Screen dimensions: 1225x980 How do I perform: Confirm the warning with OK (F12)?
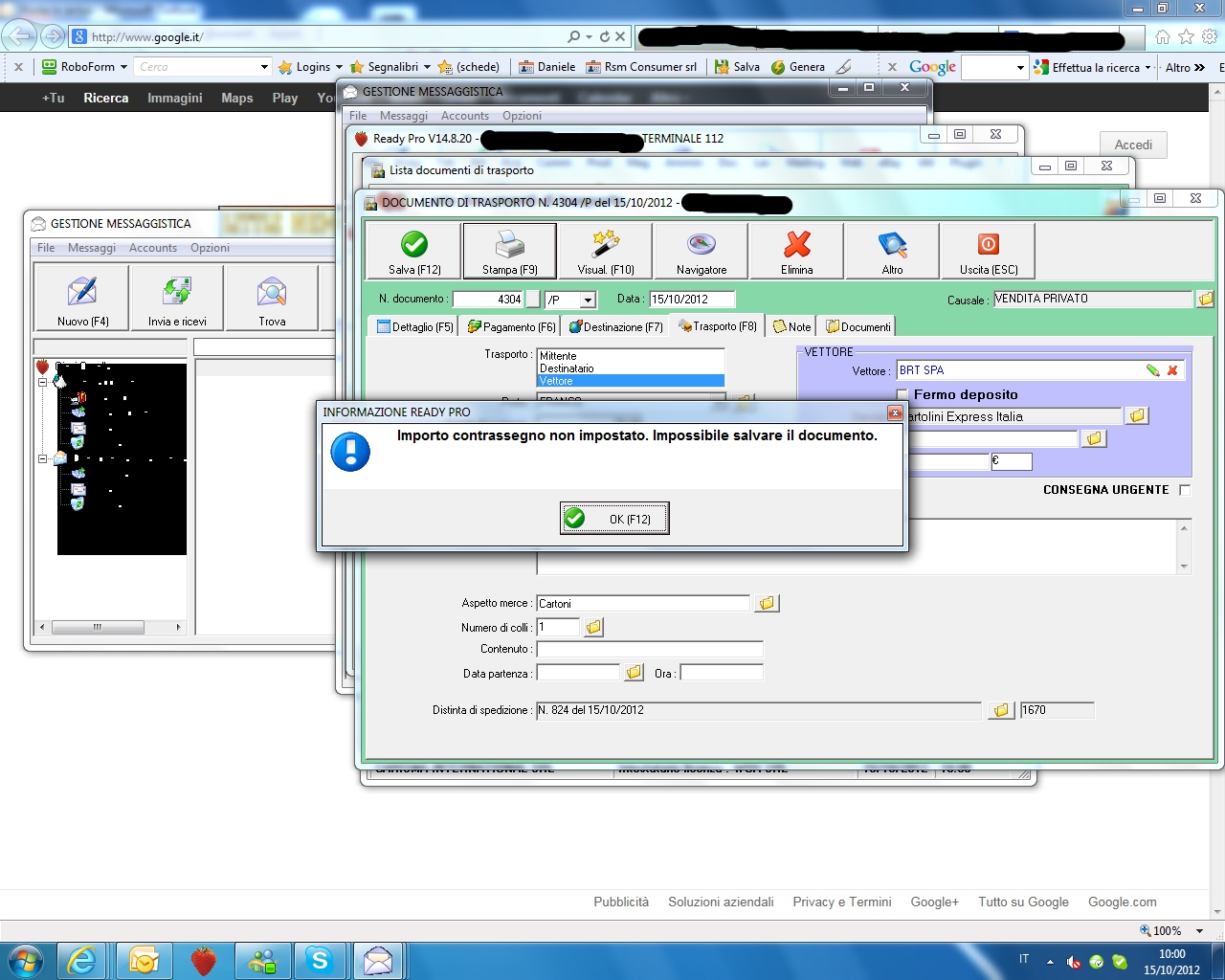click(x=614, y=519)
